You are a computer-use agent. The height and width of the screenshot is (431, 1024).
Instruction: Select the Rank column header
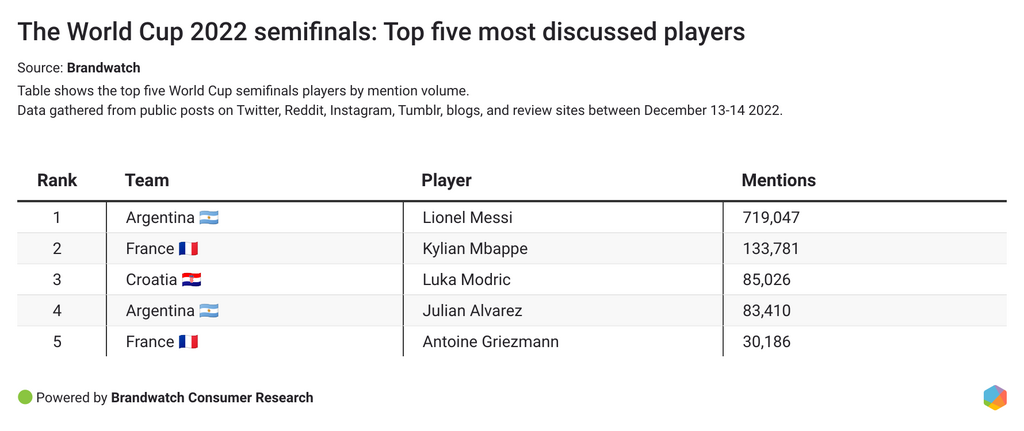point(57,181)
